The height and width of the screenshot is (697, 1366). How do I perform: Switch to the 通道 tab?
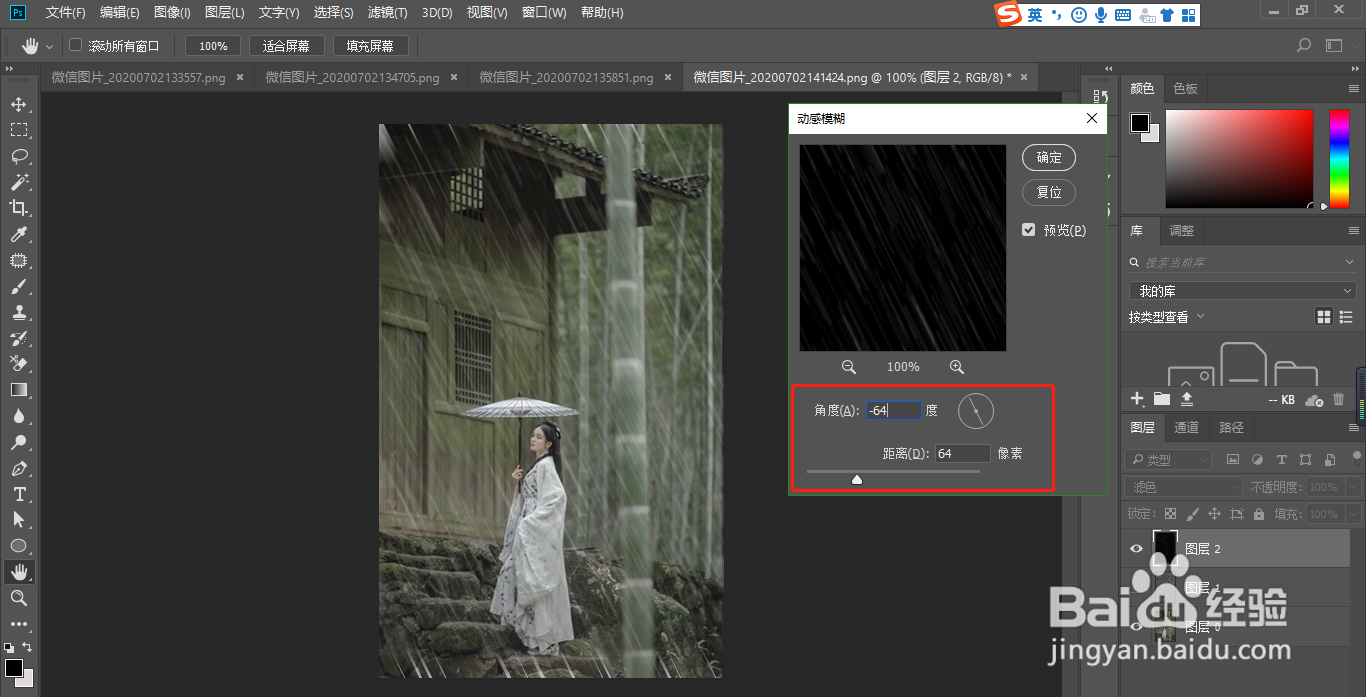pos(1186,427)
